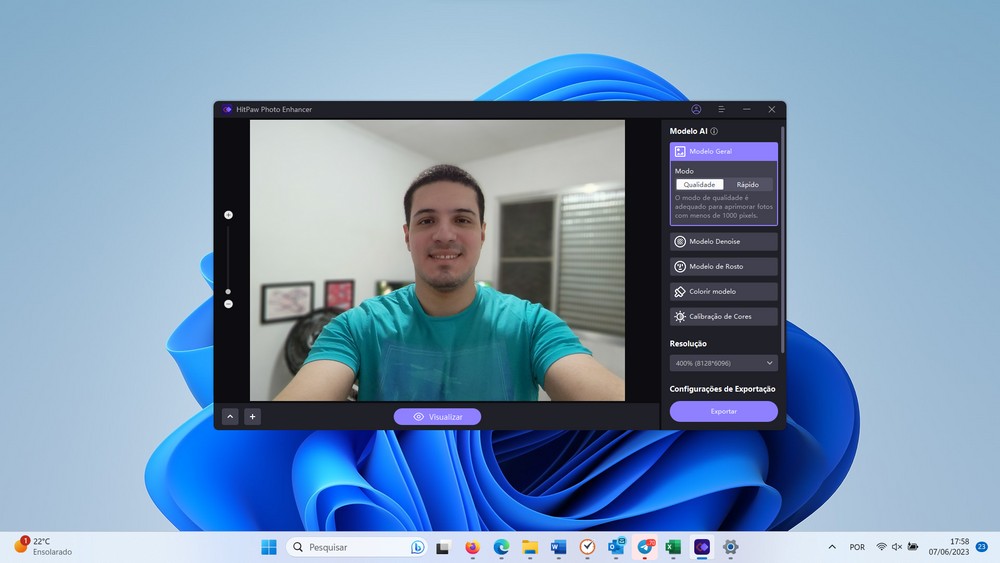Open the user account icon in title bar

tap(696, 109)
